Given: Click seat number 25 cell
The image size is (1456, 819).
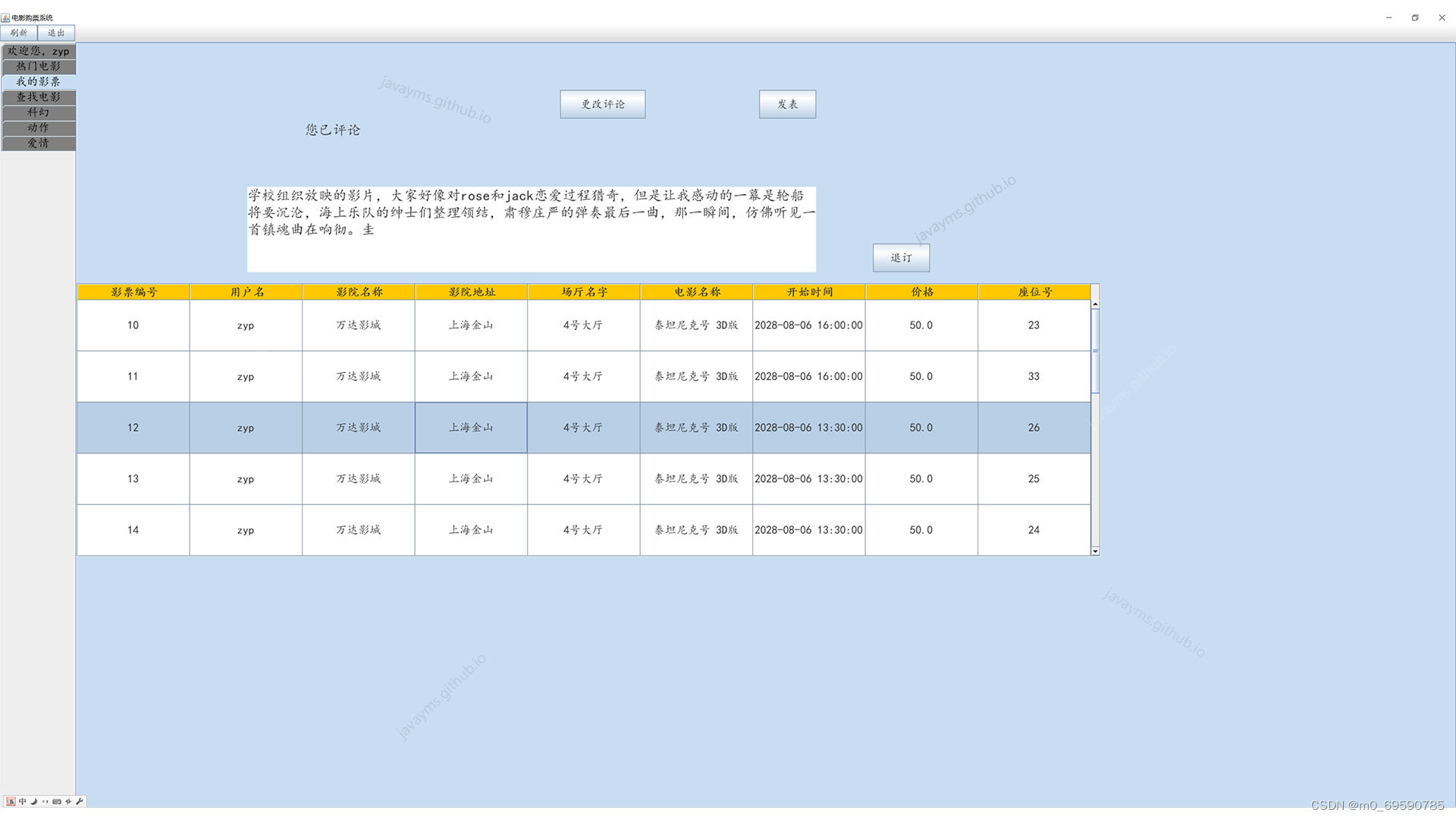Looking at the screenshot, I should (x=1034, y=479).
